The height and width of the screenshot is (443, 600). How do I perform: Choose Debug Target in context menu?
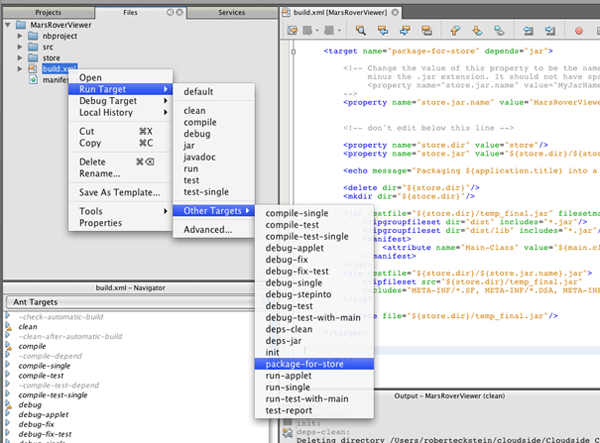click(109, 101)
